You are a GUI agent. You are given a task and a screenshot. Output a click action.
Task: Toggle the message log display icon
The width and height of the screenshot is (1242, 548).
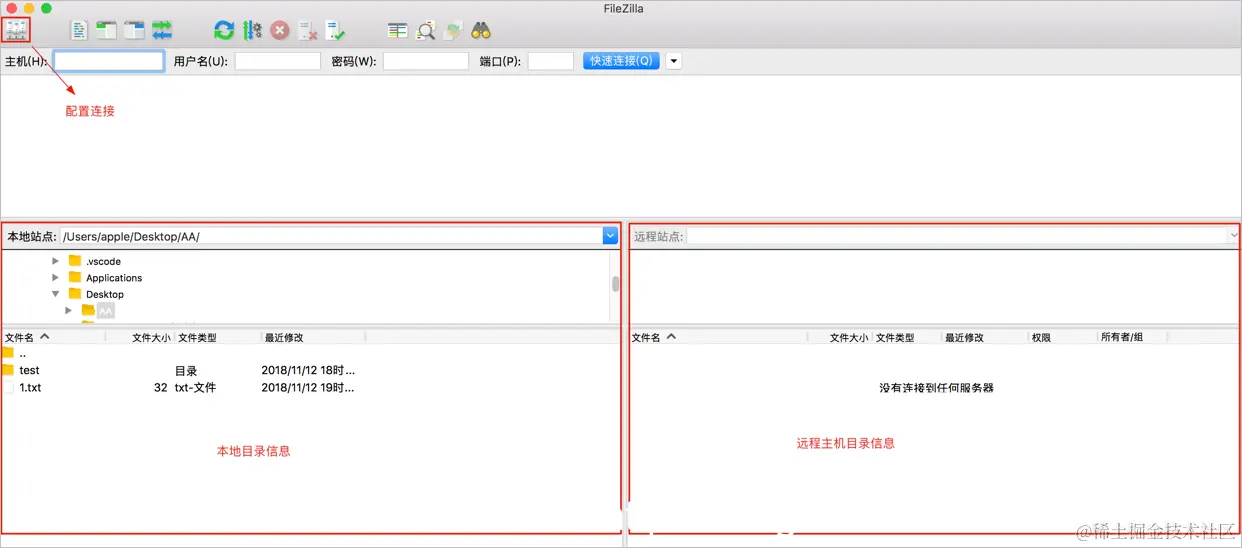pyautogui.click(x=79, y=30)
